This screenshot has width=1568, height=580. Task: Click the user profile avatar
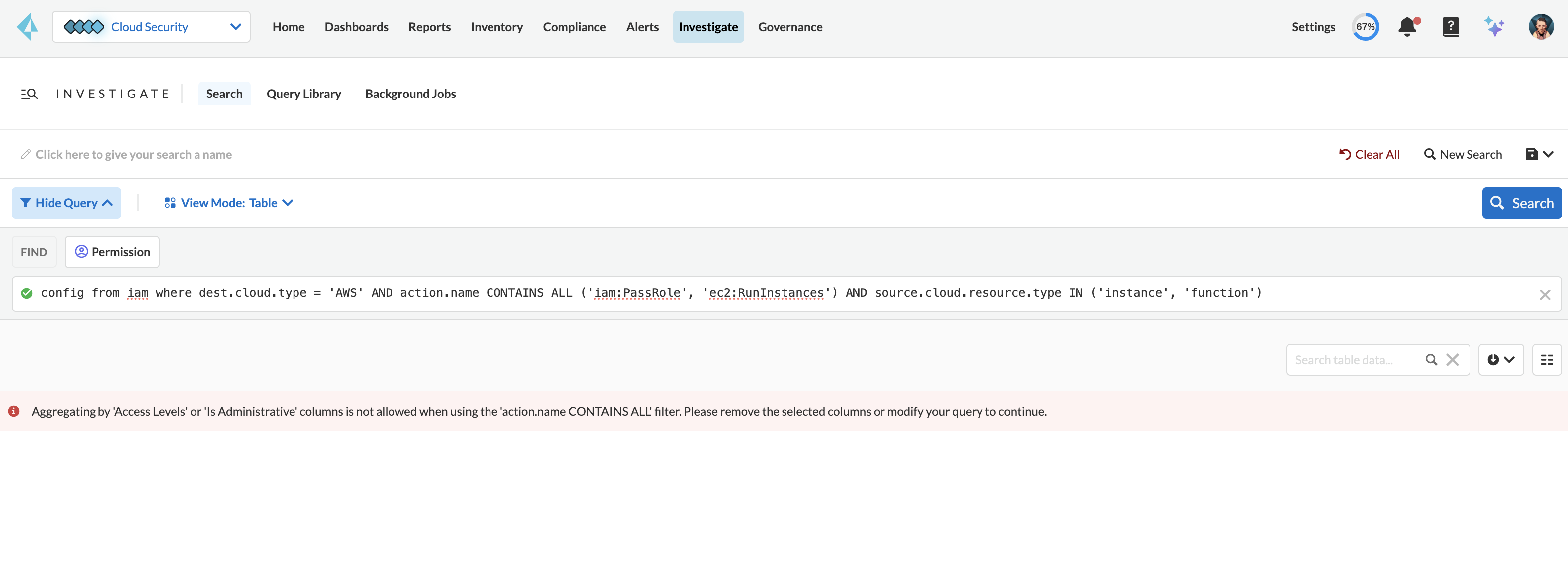click(1540, 27)
